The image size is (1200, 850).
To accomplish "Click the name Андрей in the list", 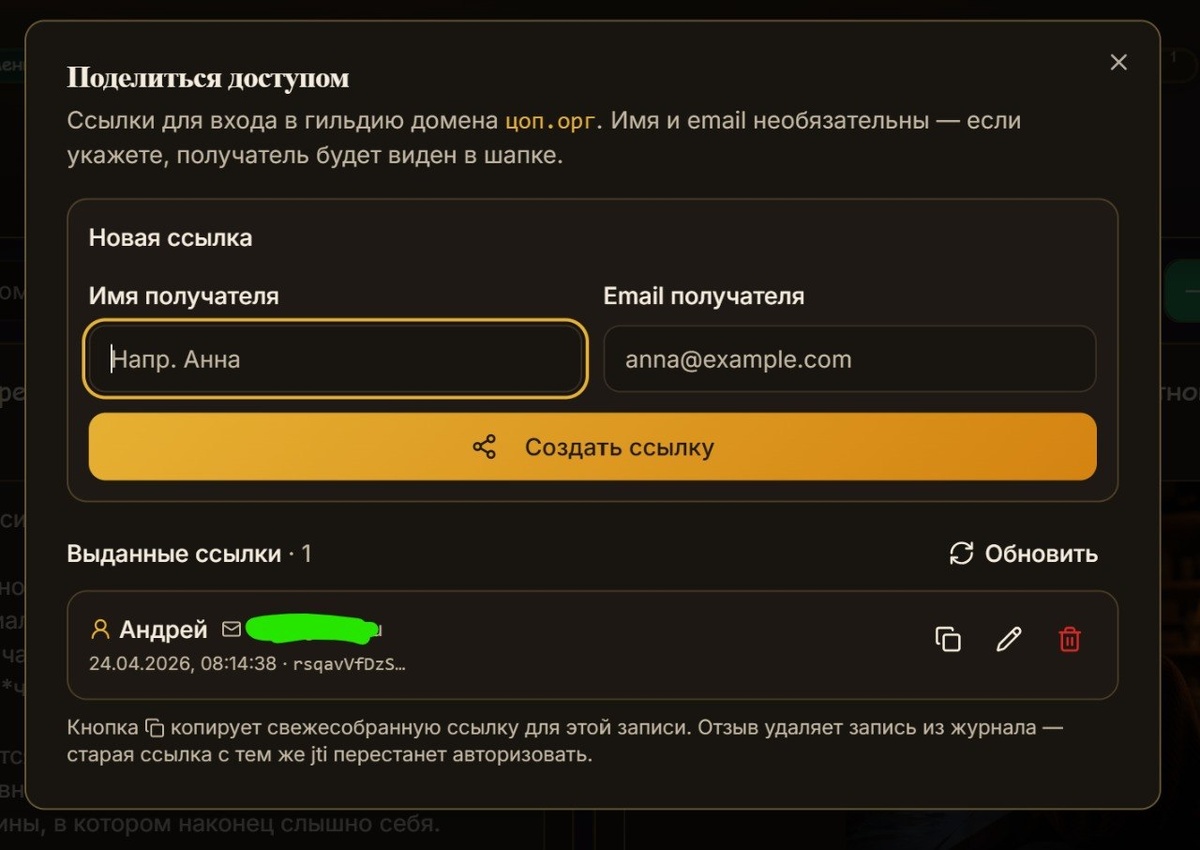I will (163, 630).
